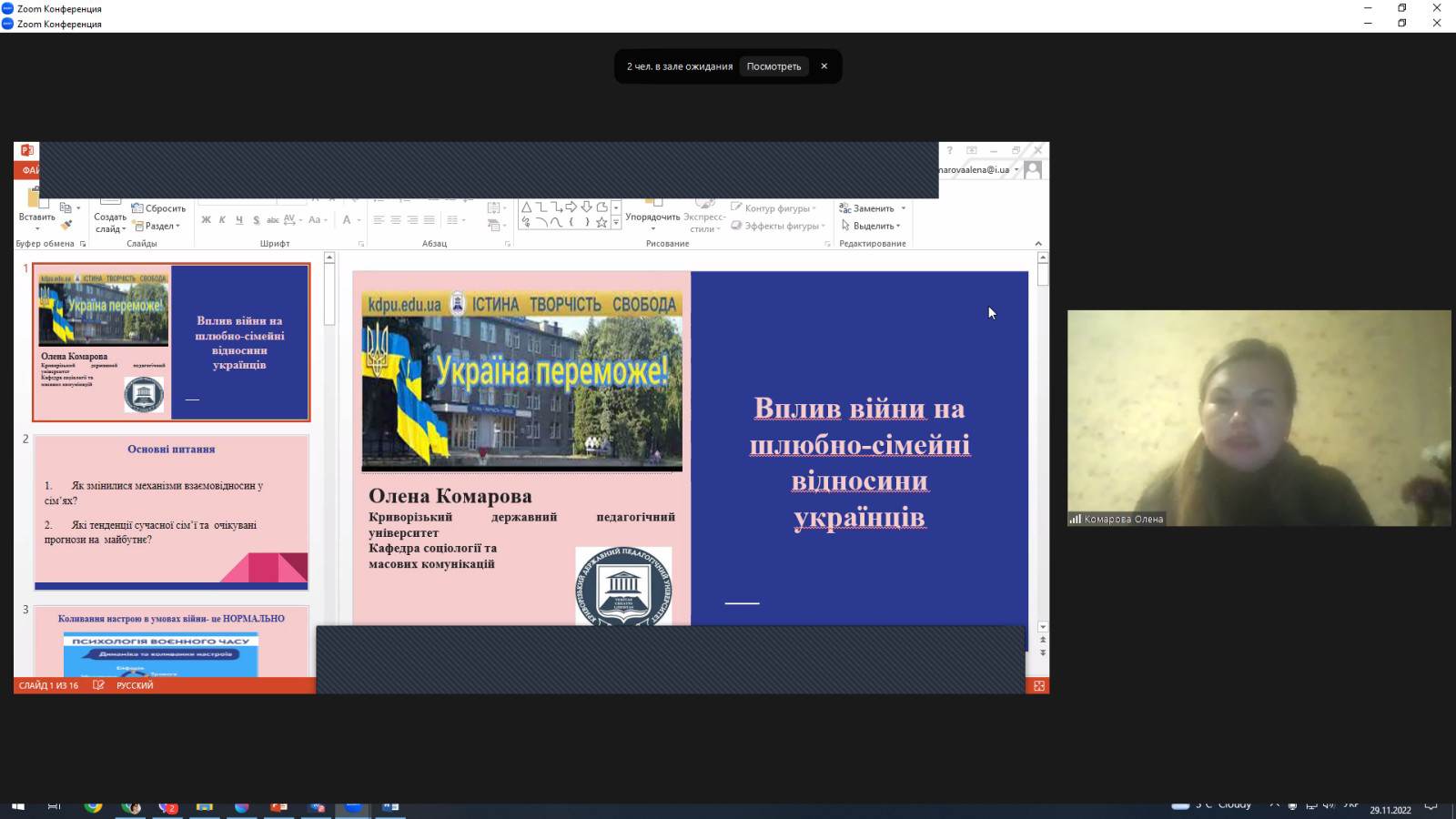Select slide 2 thumbnail Основні питання

(171, 512)
